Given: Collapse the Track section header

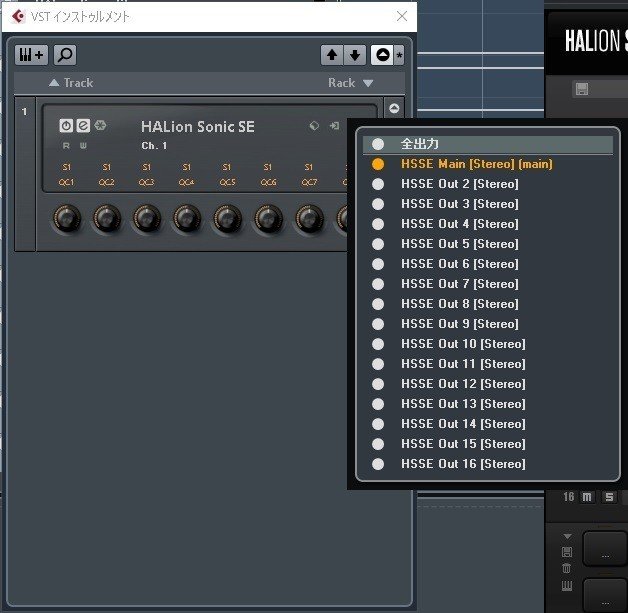Looking at the screenshot, I should pos(71,83).
